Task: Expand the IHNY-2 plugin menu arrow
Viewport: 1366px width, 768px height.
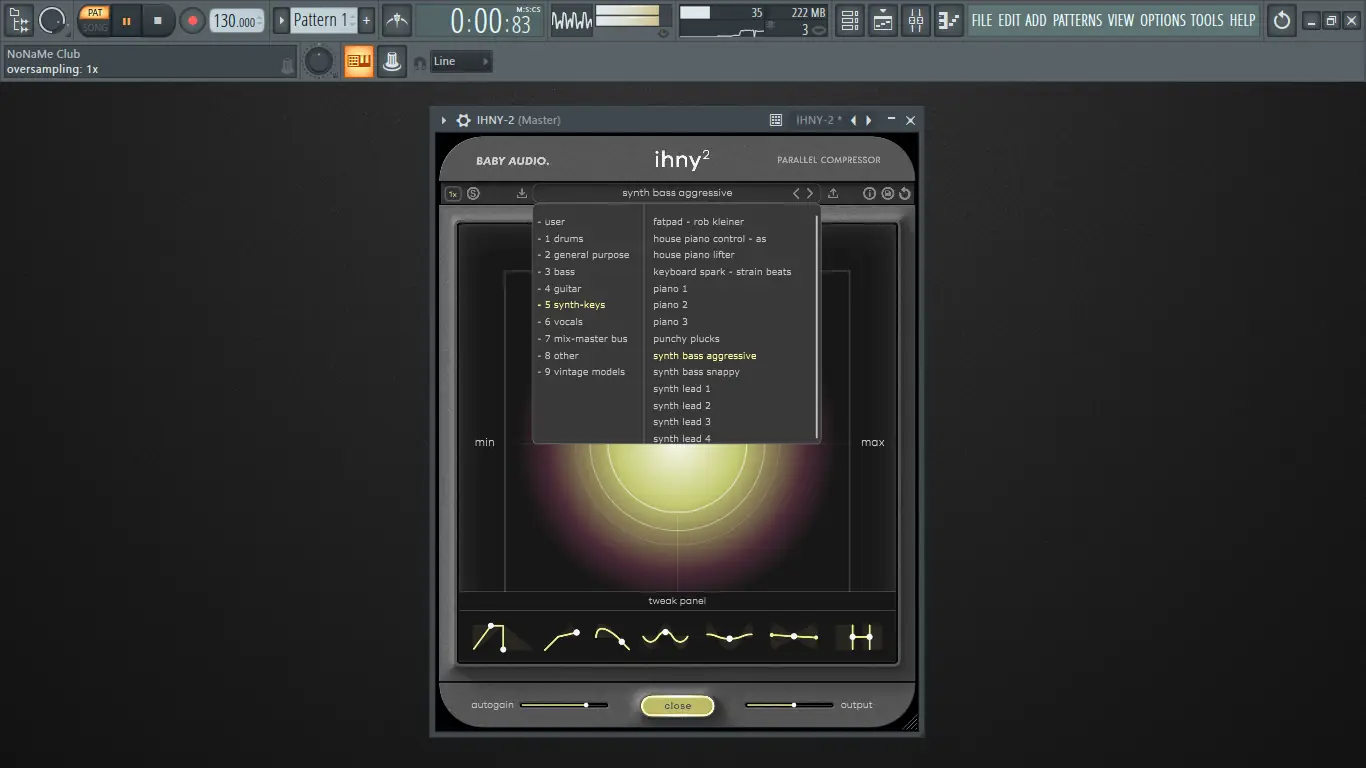Action: pyautogui.click(x=444, y=120)
